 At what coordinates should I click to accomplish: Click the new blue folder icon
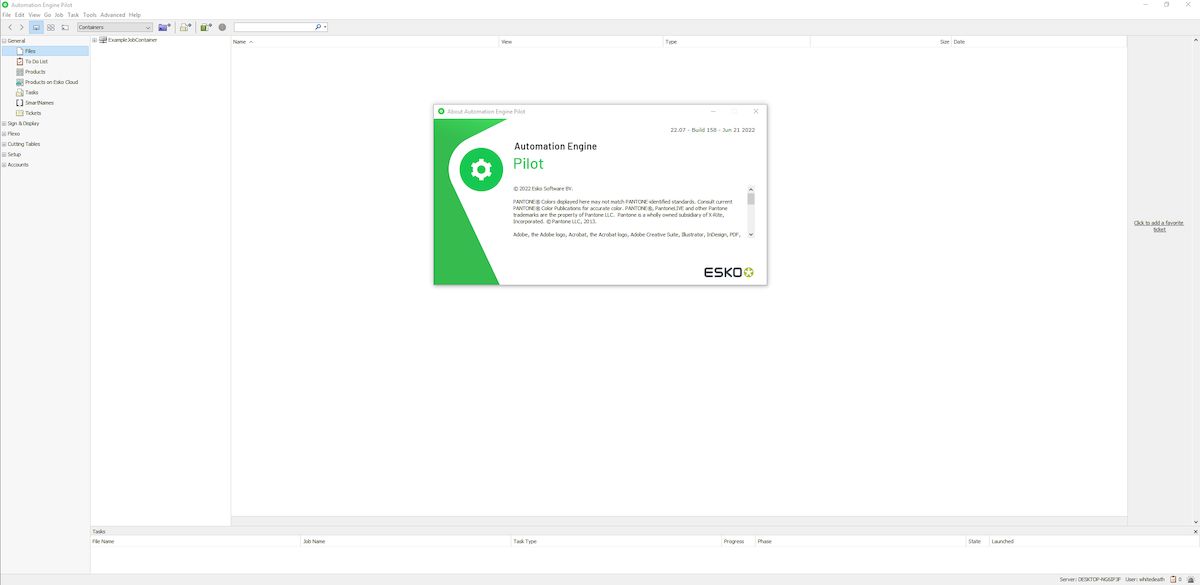tap(164, 27)
